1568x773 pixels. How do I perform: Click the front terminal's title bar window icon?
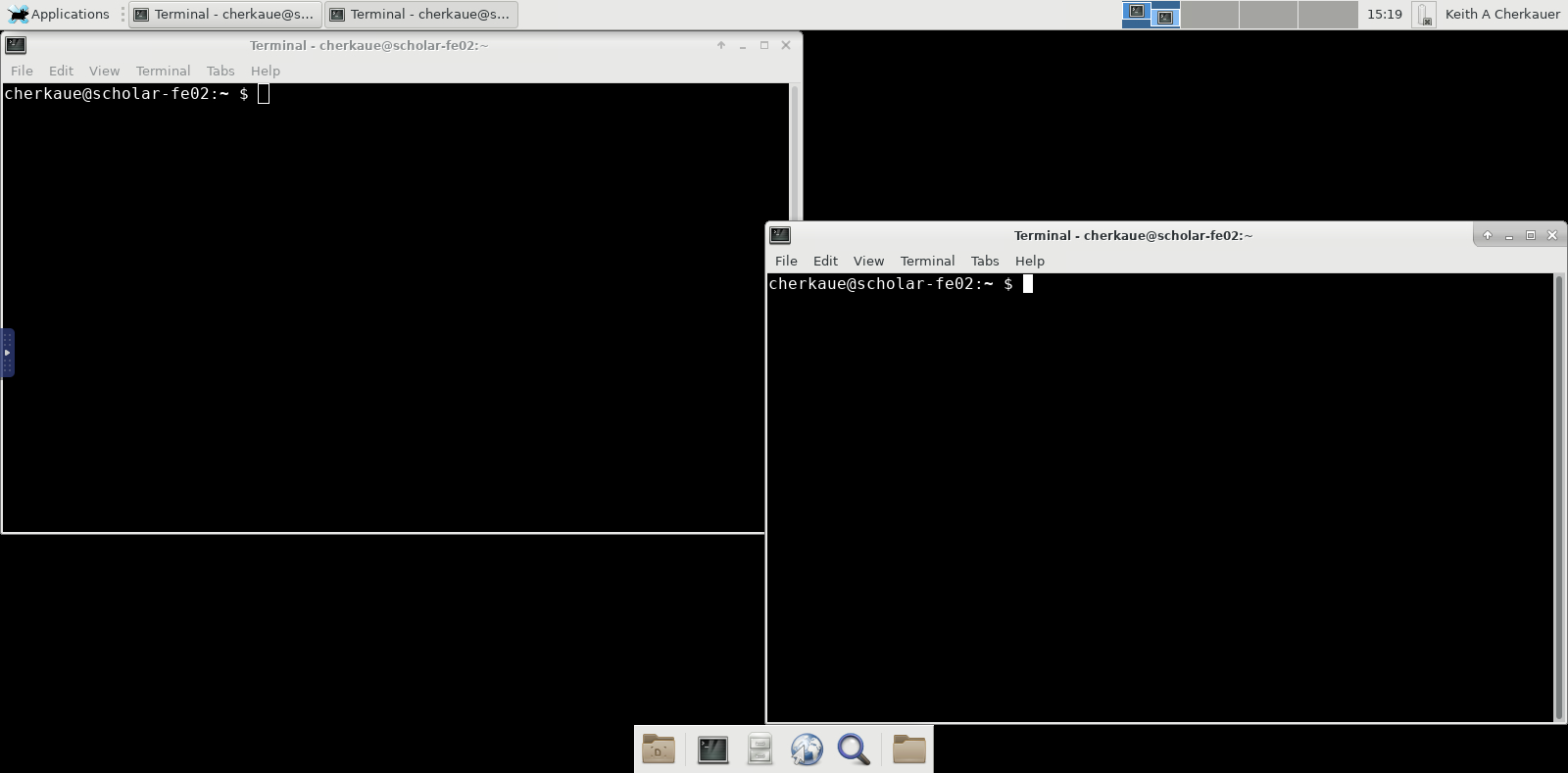[x=780, y=235]
